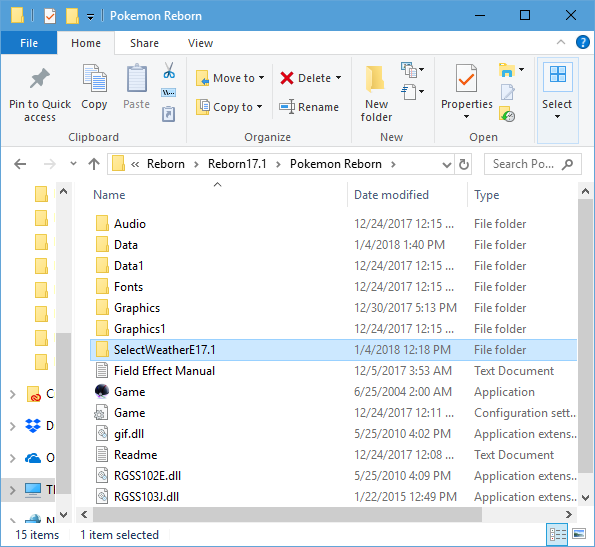Refresh the current folder view
Screen dimensions: 595x547
tap(463, 164)
